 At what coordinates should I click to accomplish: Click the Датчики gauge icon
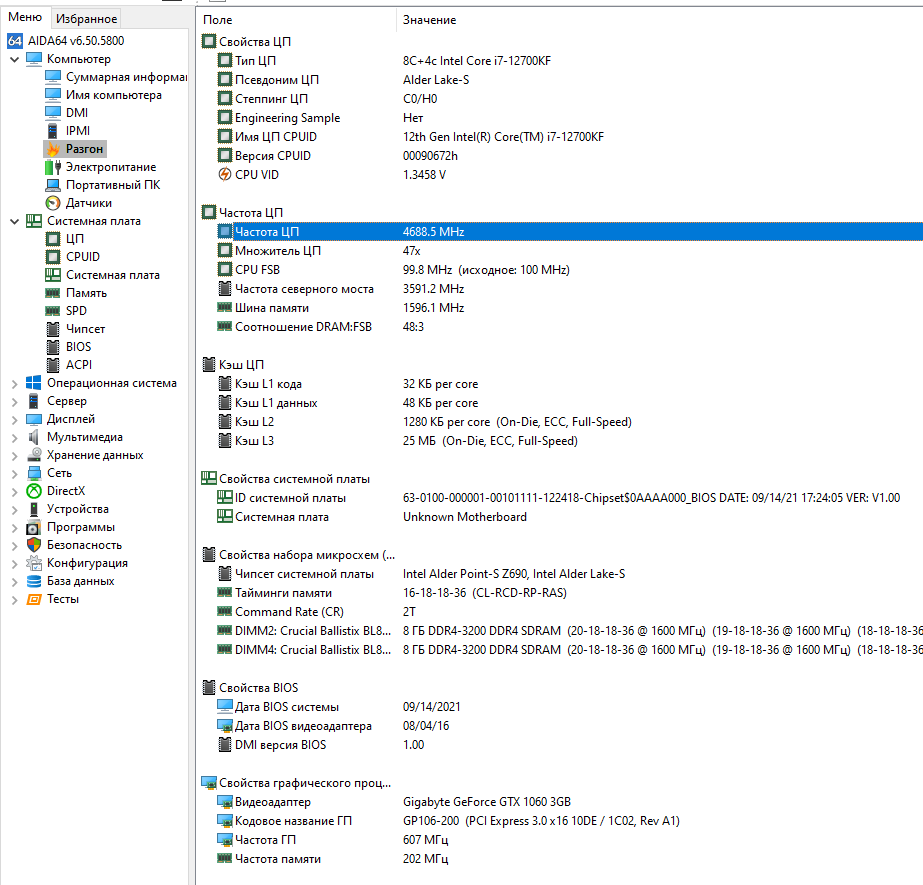click(53, 203)
